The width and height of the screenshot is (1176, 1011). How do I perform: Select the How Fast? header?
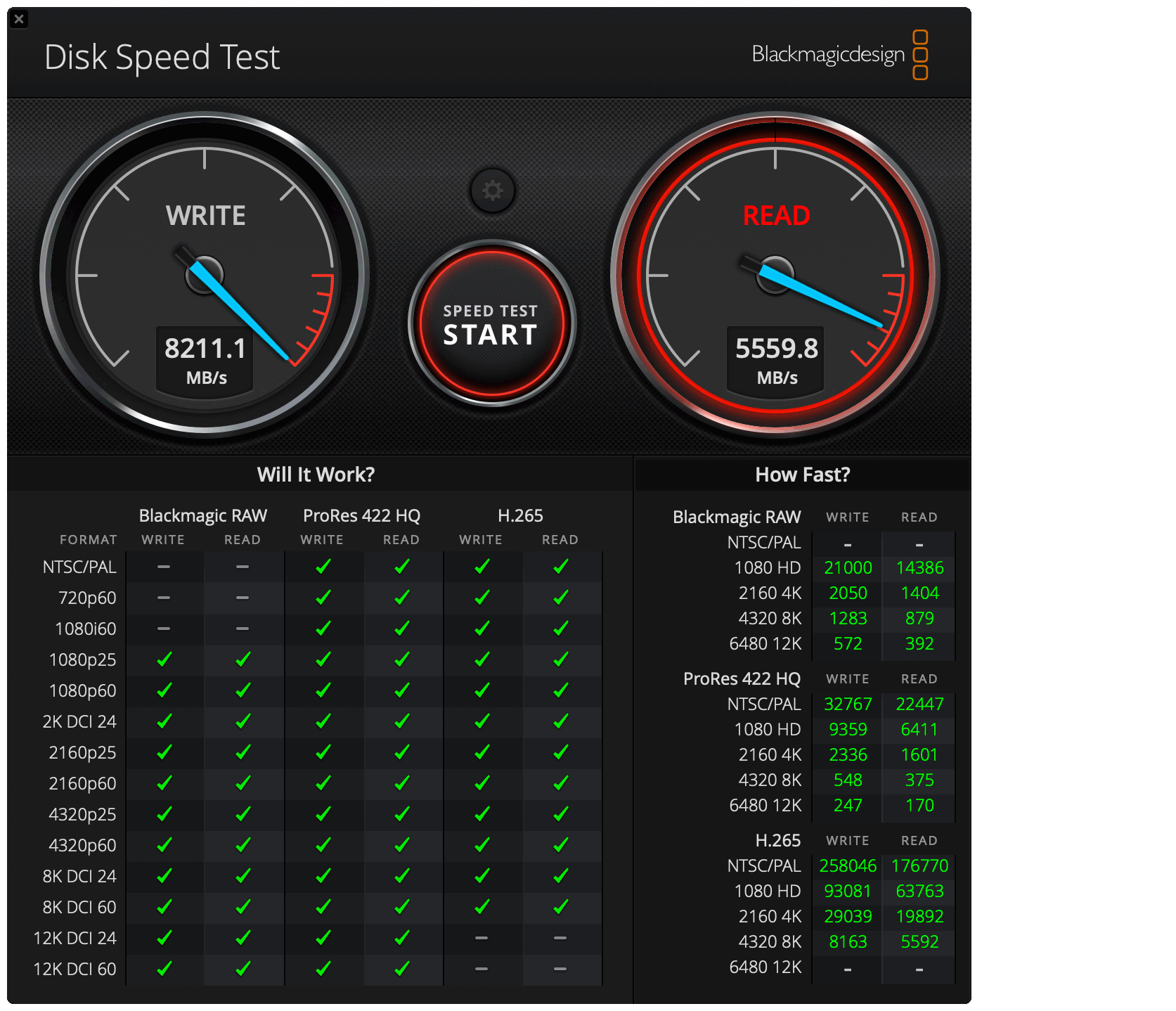803,475
